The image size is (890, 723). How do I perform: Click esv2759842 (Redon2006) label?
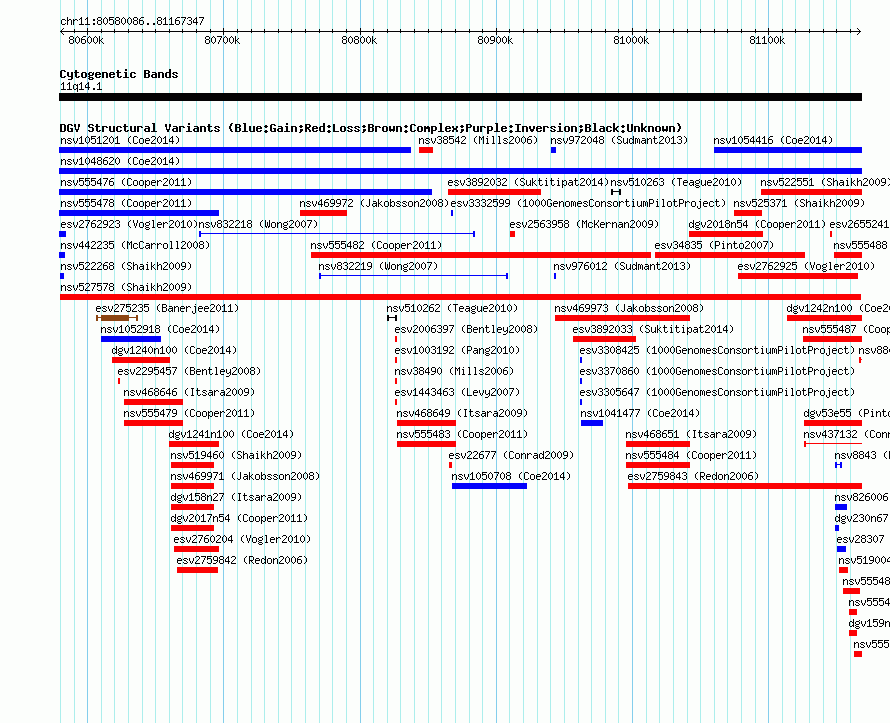242,560
